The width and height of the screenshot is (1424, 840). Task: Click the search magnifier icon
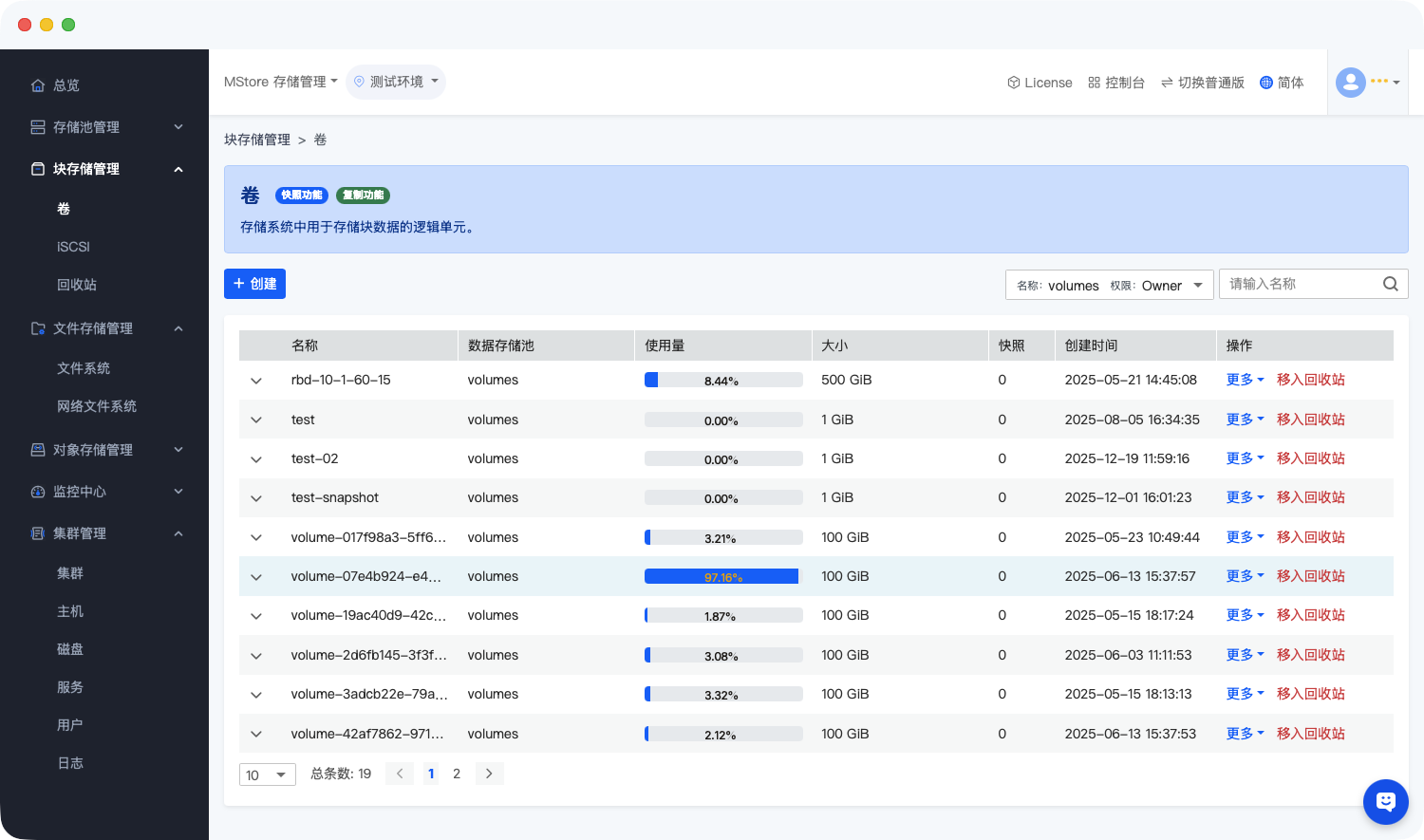(x=1390, y=284)
